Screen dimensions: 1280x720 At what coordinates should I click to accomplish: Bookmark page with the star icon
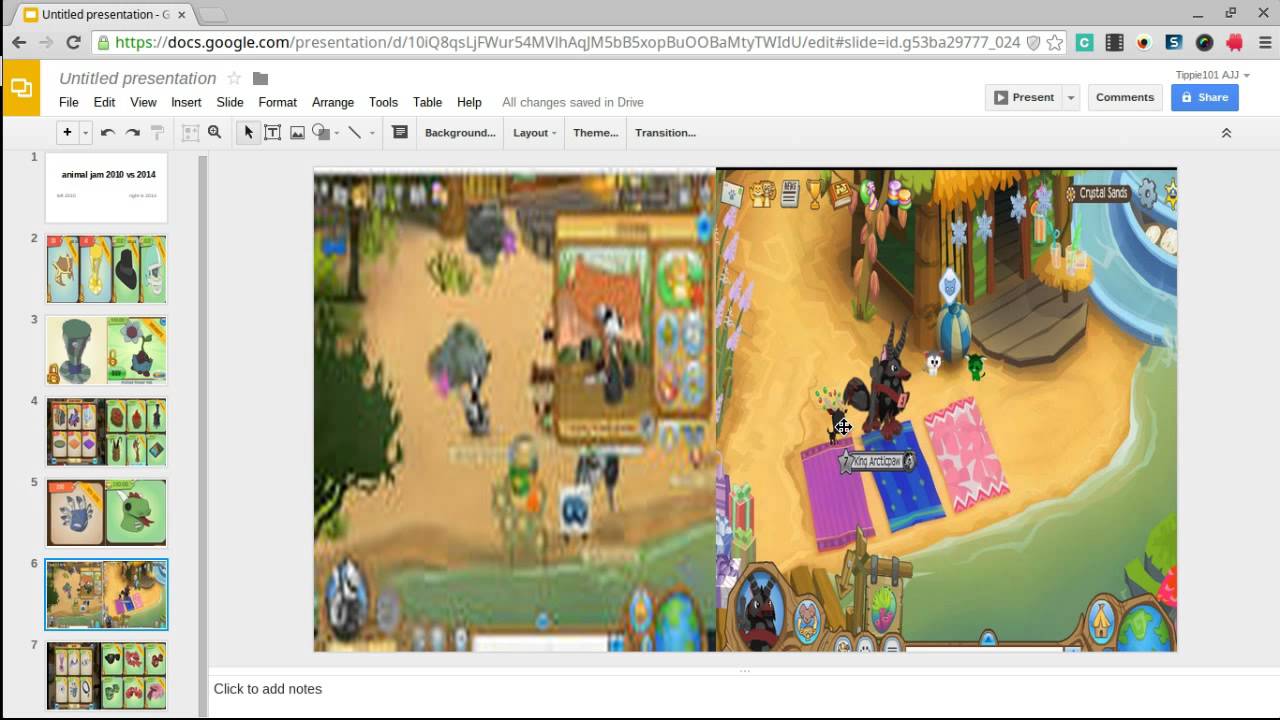tap(1054, 42)
